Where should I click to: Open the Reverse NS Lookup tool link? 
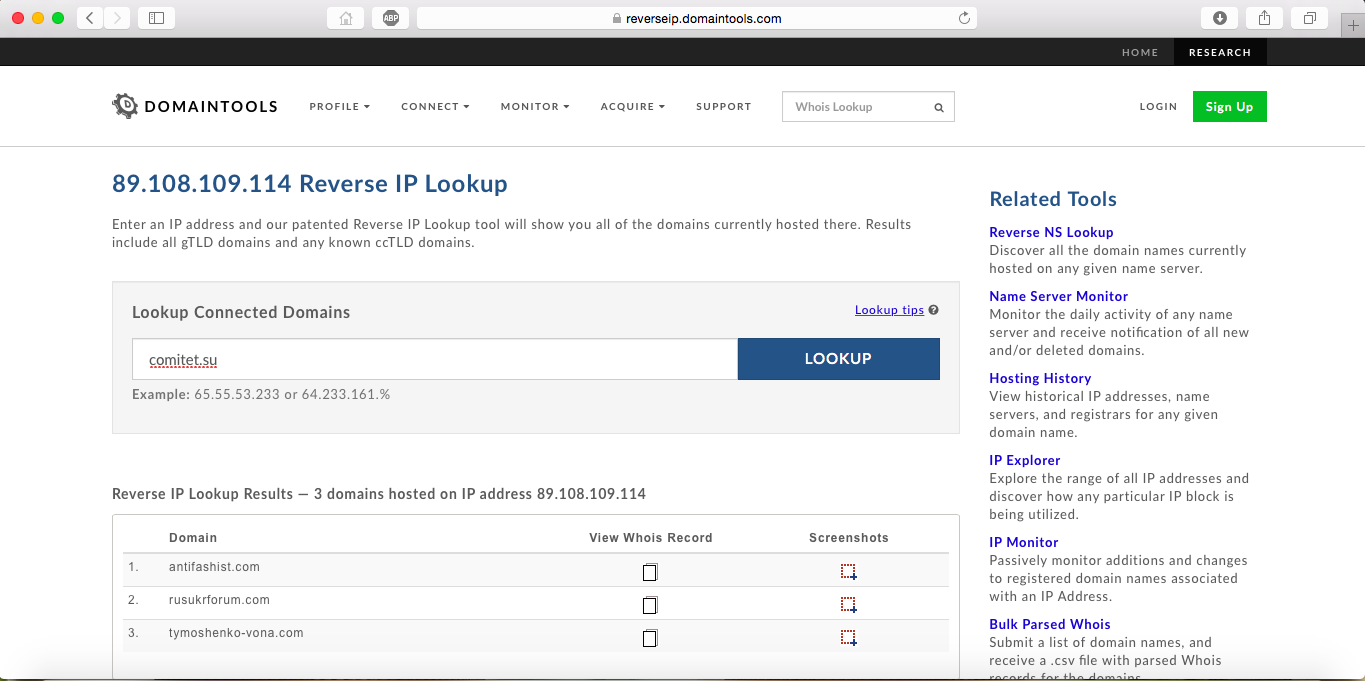[x=1051, y=232]
